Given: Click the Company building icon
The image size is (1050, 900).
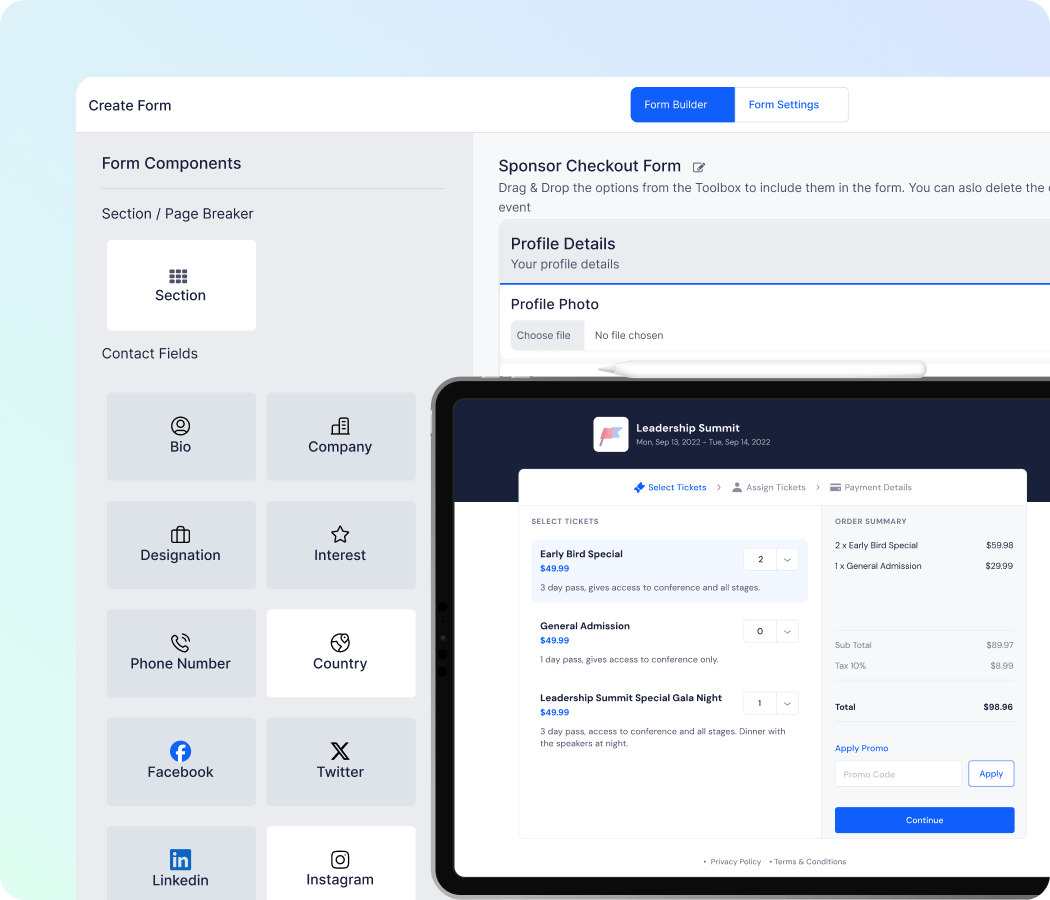Looking at the screenshot, I should pos(340,426).
